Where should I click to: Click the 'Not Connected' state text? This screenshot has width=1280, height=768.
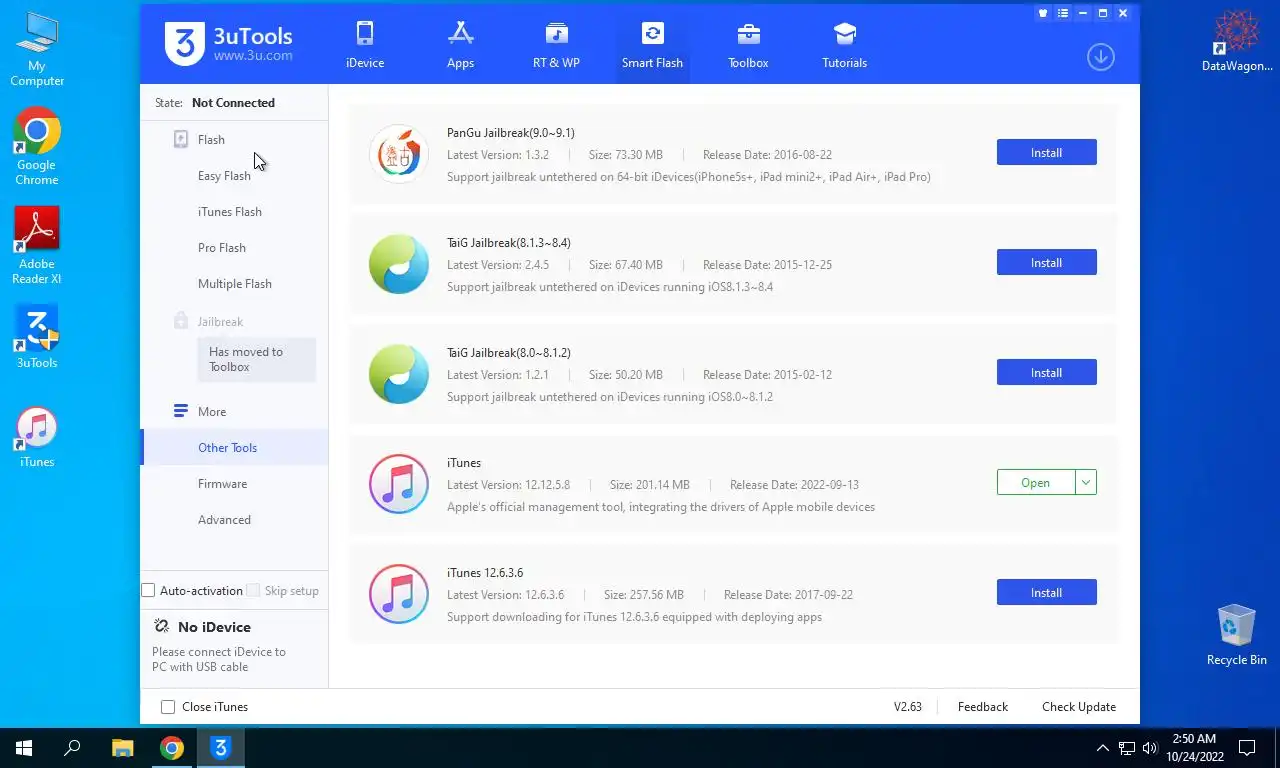(233, 103)
